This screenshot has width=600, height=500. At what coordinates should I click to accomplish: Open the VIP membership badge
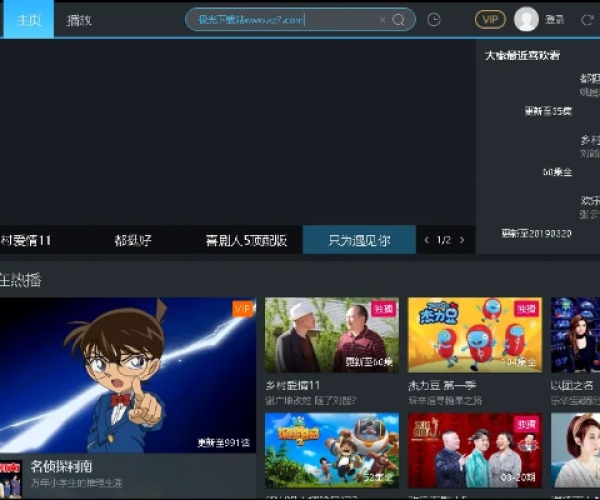click(x=490, y=20)
